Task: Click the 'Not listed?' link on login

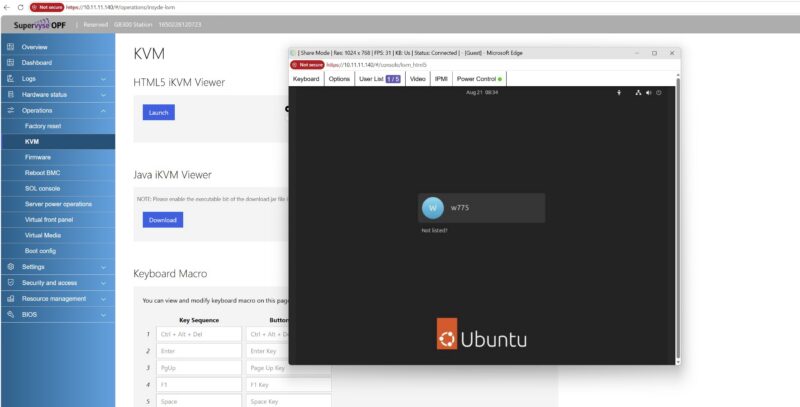Action: click(x=434, y=231)
